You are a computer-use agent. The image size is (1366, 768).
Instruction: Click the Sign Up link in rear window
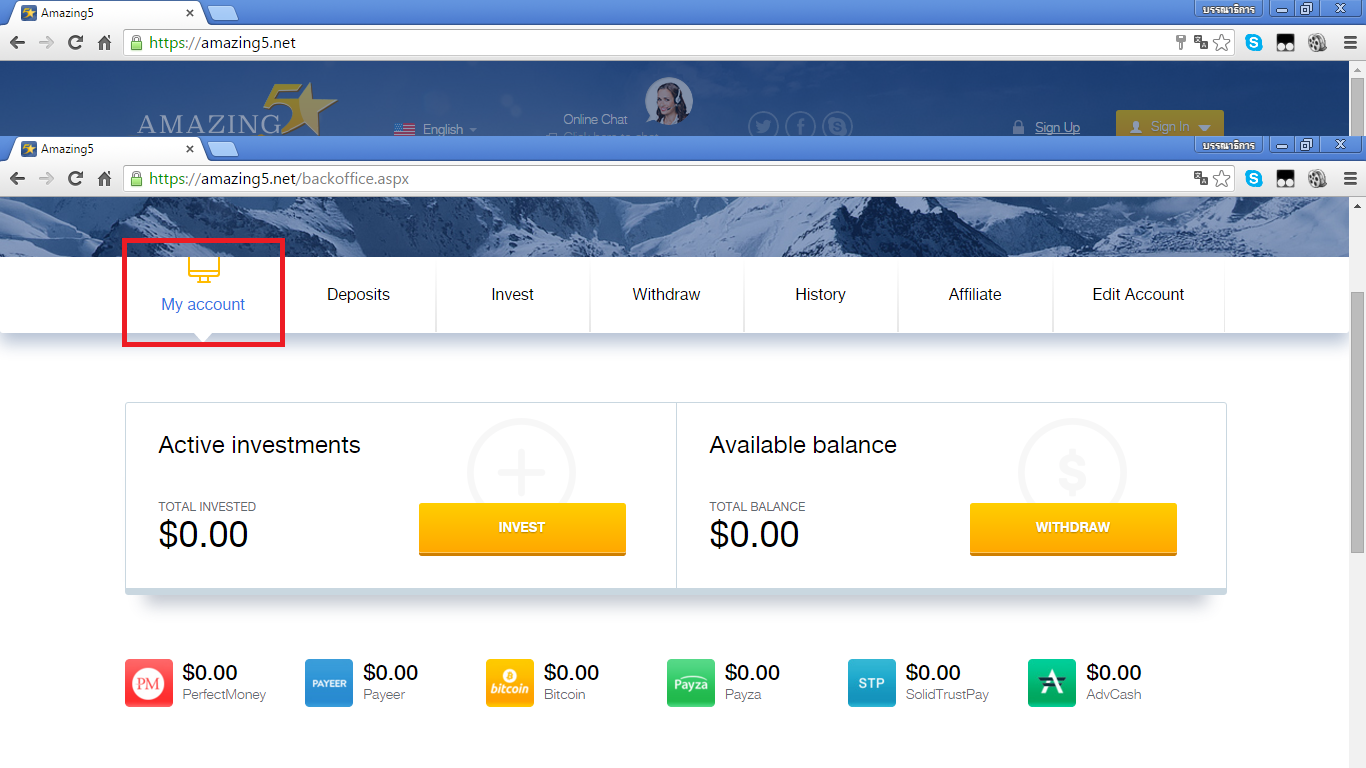coord(1057,127)
